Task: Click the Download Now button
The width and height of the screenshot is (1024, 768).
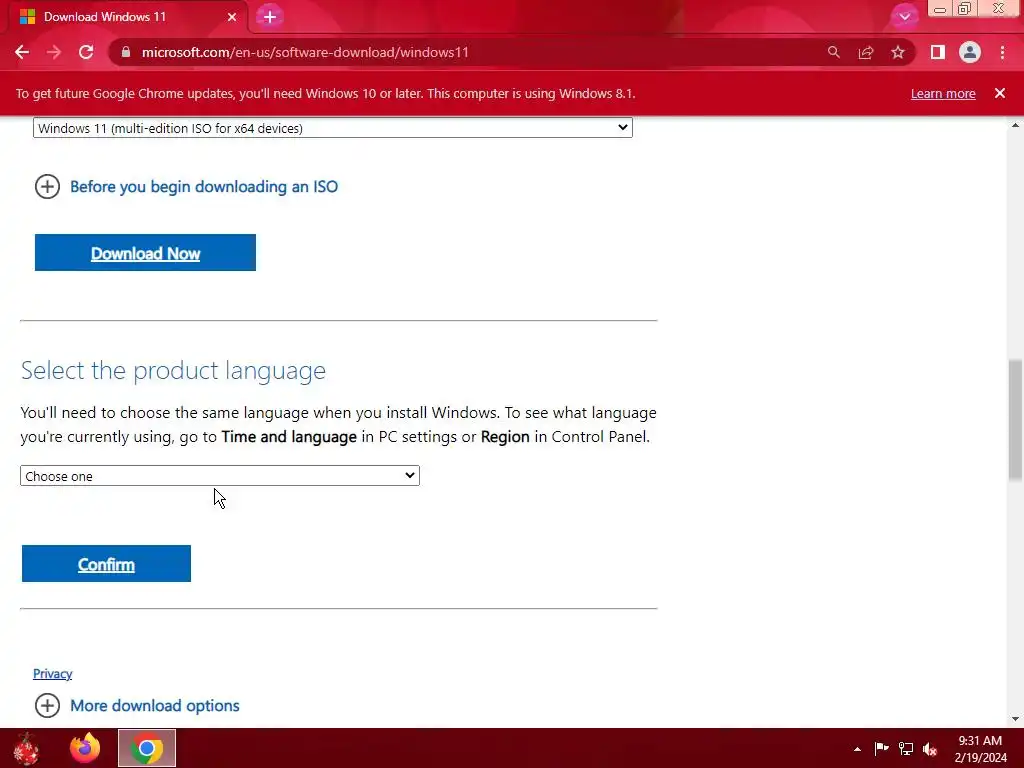Action: 145,253
